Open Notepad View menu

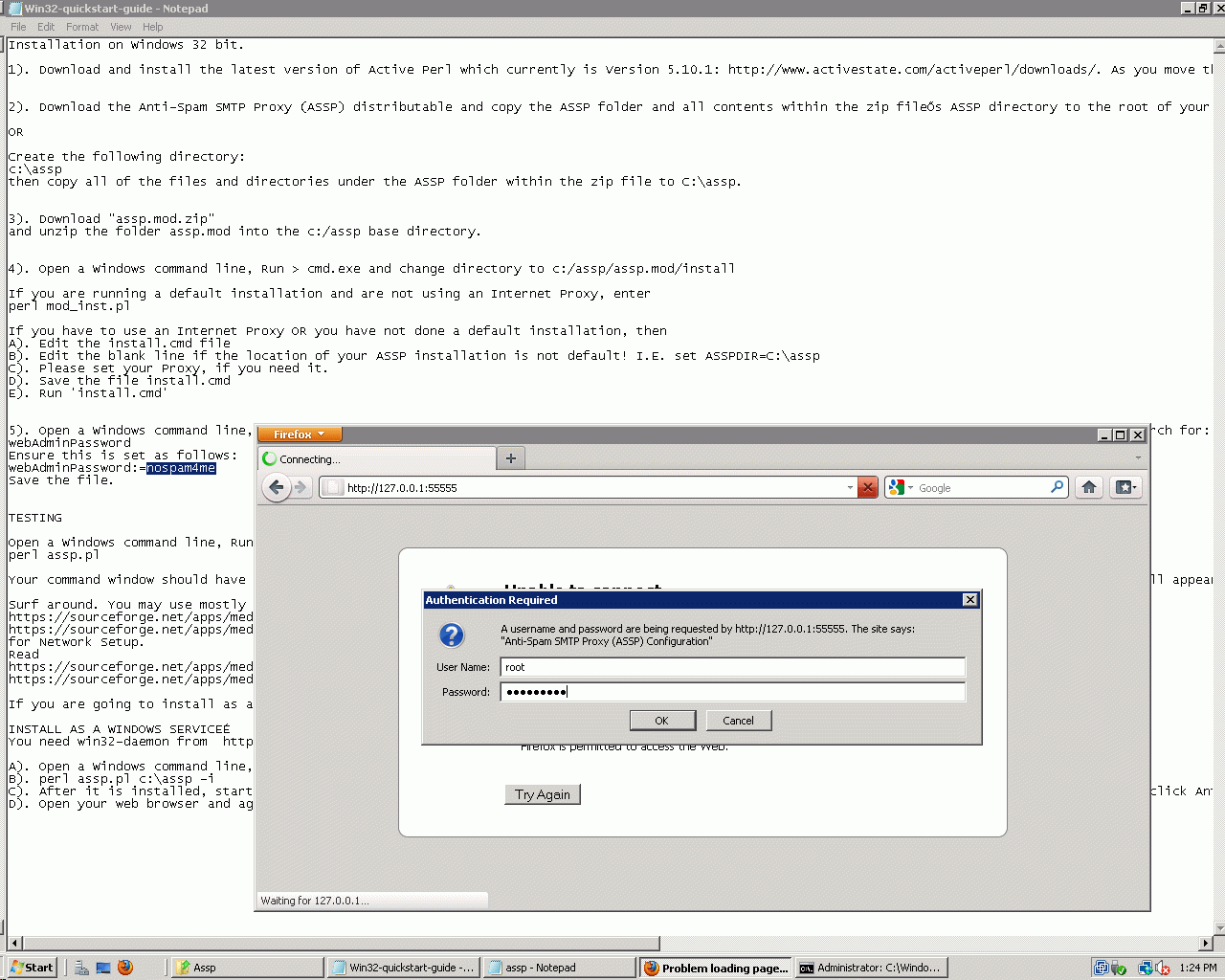121,27
